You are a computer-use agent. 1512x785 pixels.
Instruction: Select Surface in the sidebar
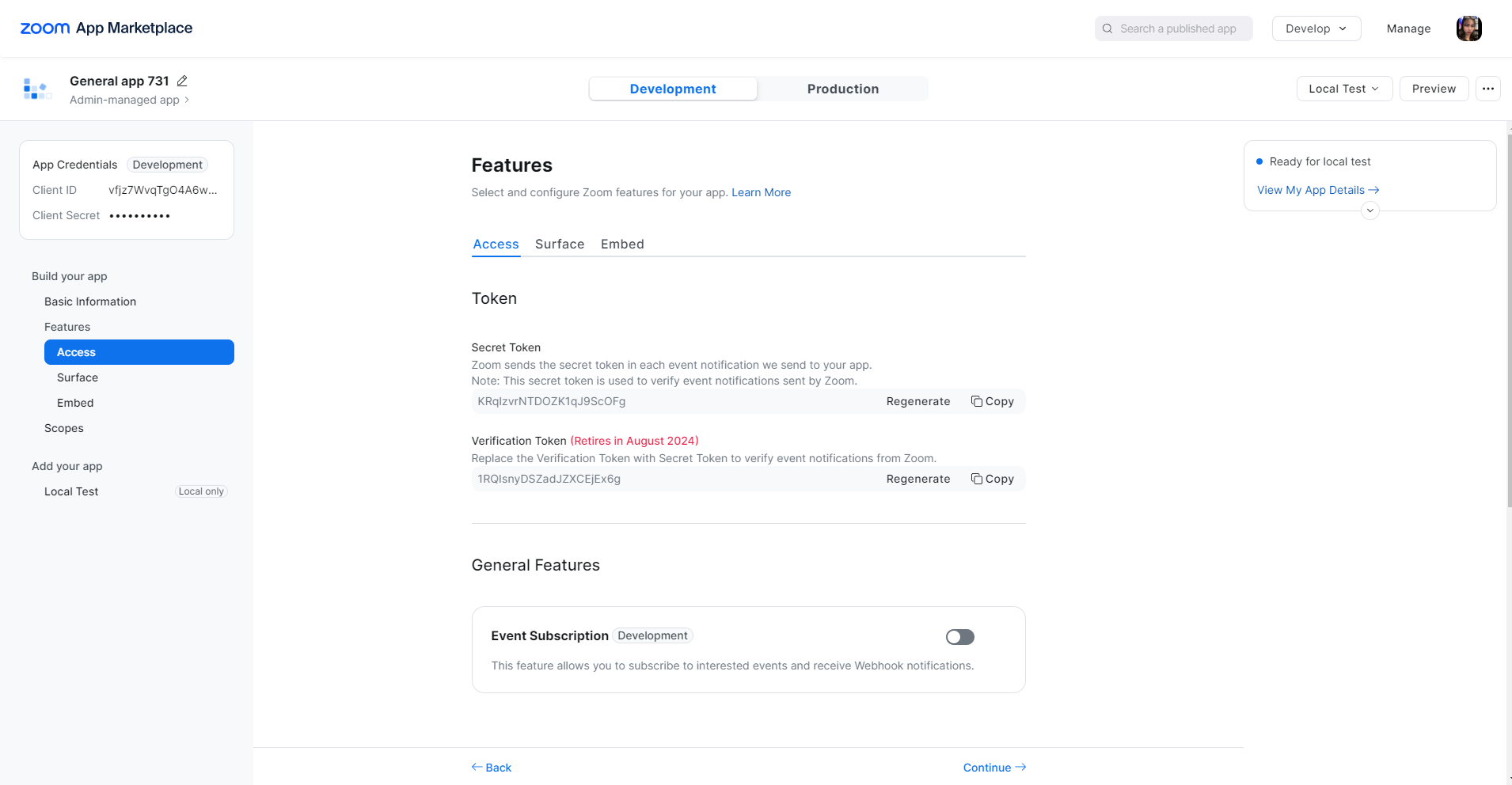78,377
